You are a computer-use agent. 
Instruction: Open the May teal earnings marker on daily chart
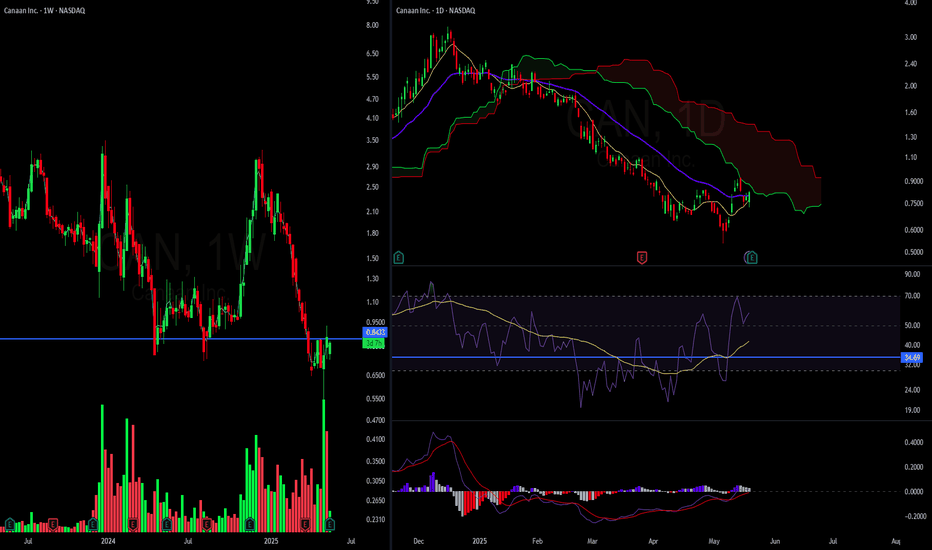[x=752, y=257]
